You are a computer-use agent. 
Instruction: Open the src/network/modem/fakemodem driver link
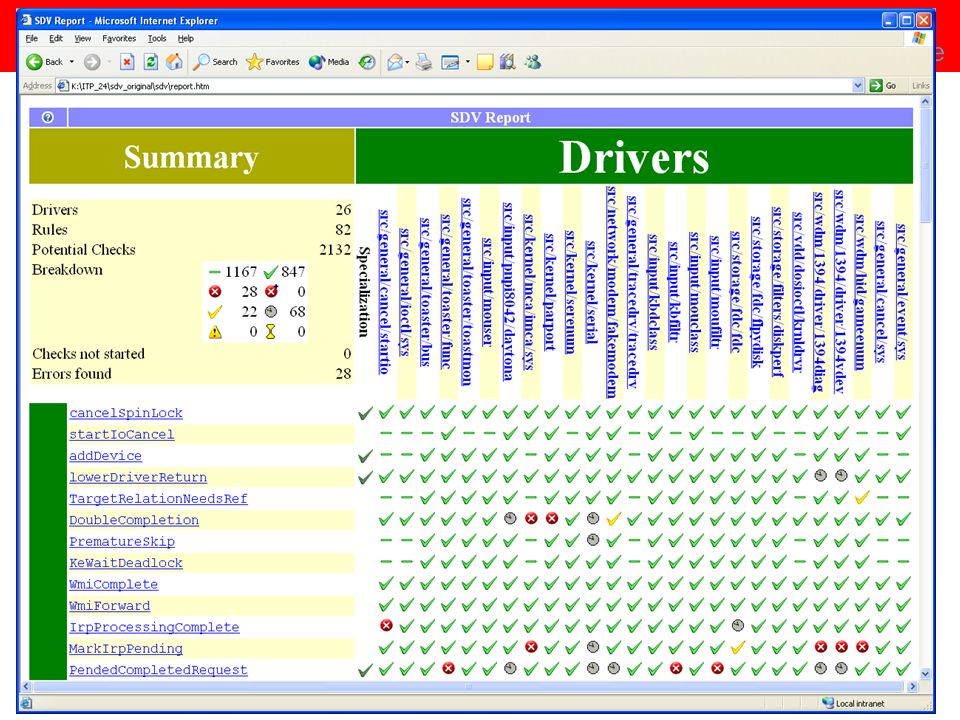point(612,292)
